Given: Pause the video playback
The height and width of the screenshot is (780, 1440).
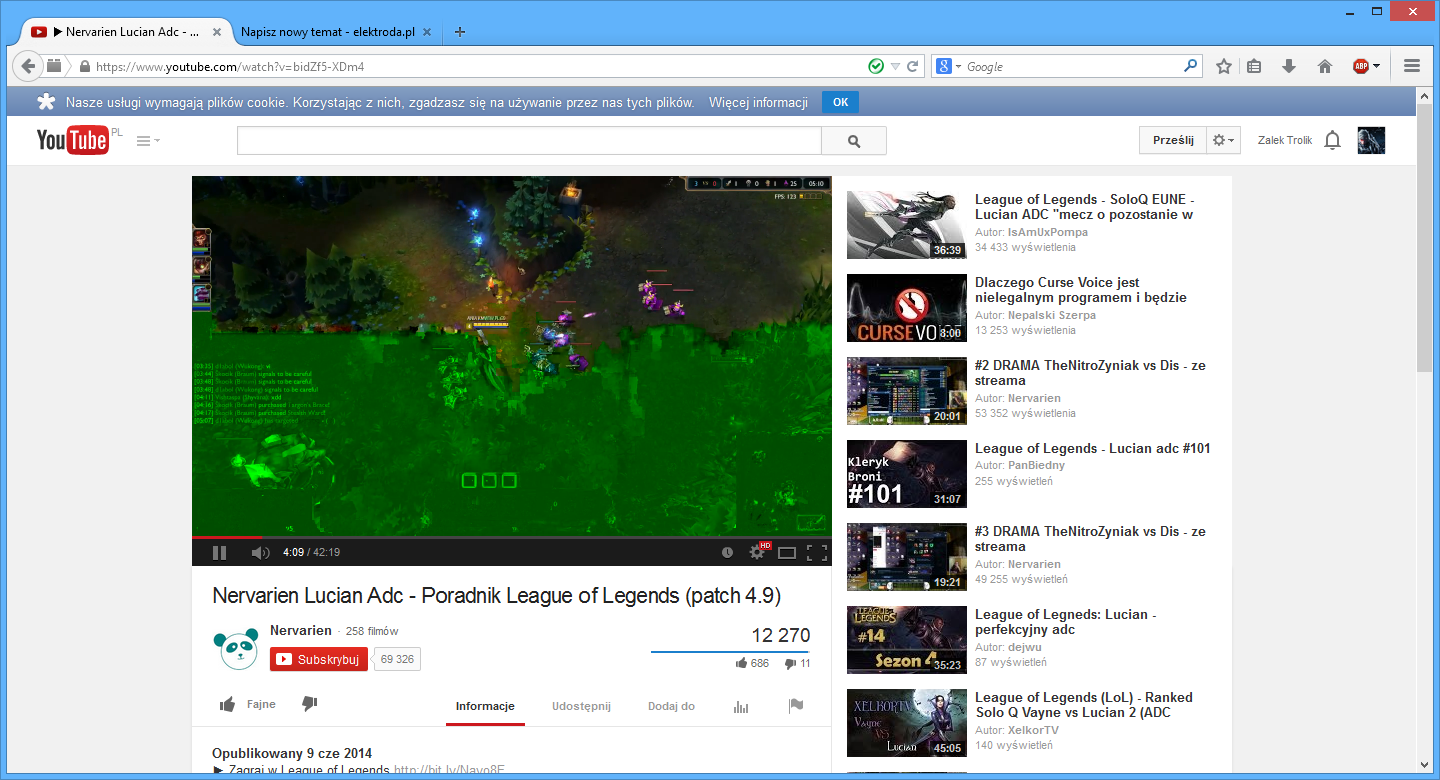Looking at the screenshot, I should [219, 552].
